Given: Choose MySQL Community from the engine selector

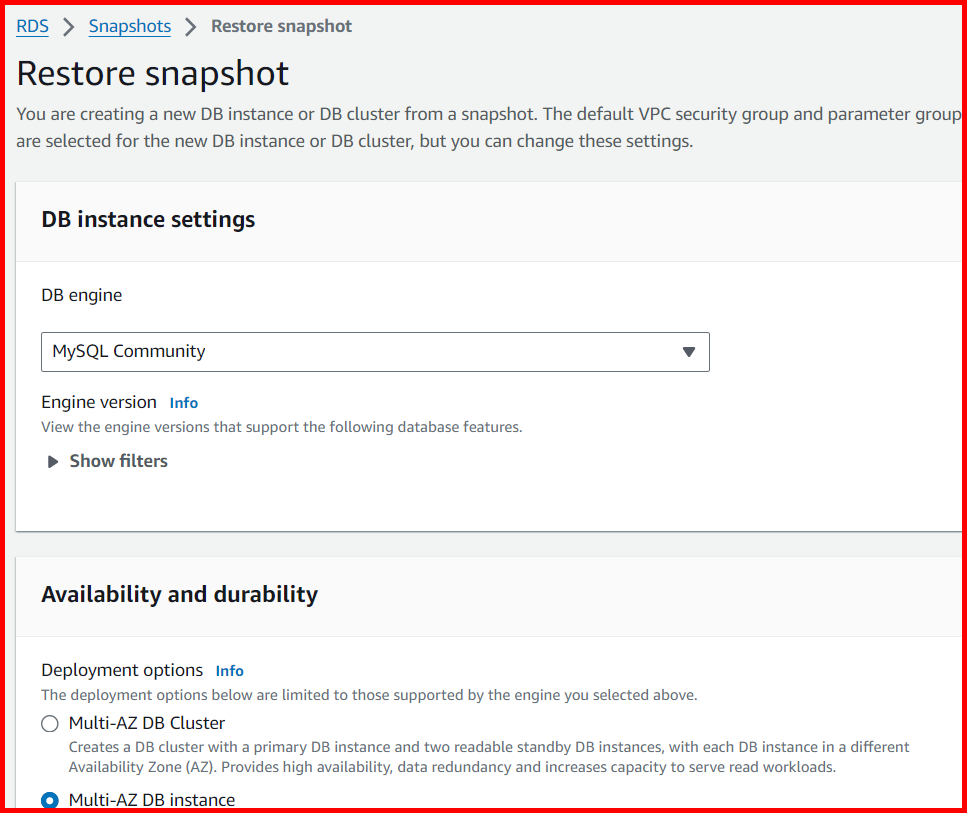Looking at the screenshot, I should [x=375, y=352].
